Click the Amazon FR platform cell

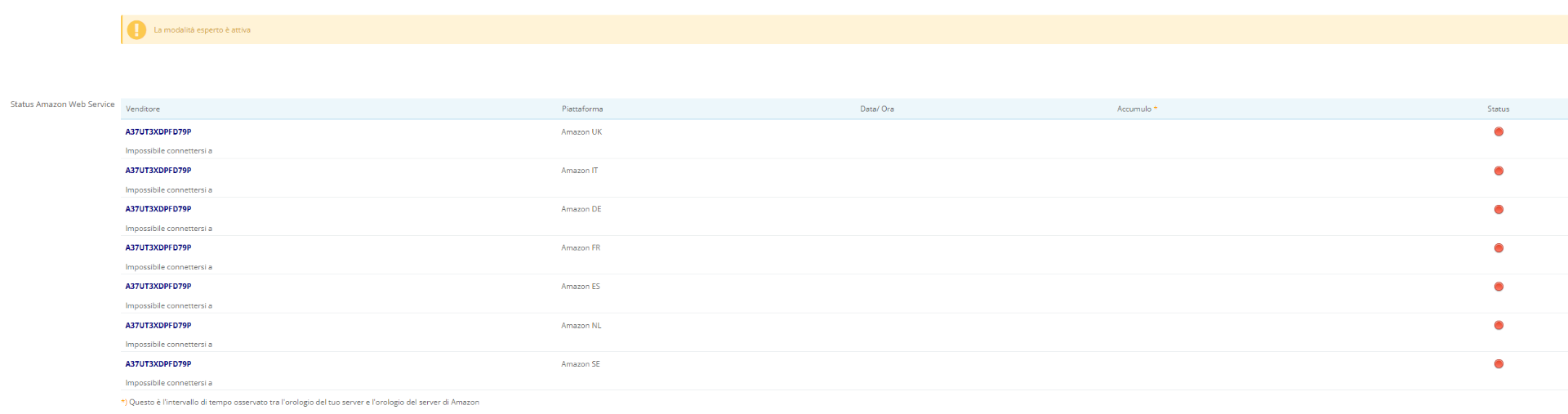[x=581, y=247]
